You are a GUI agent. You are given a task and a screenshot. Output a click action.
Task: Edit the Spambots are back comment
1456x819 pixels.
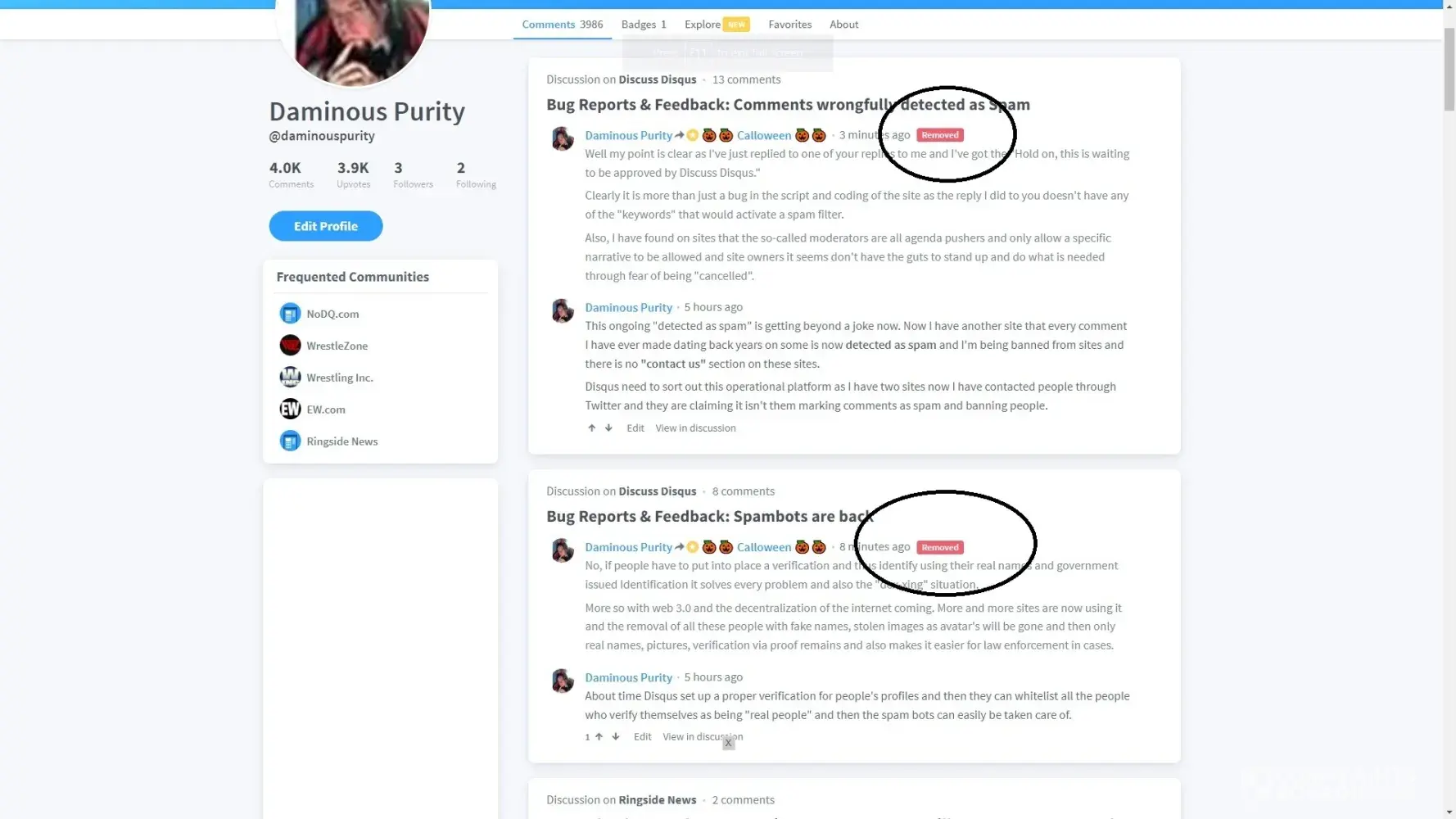pyautogui.click(x=642, y=737)
